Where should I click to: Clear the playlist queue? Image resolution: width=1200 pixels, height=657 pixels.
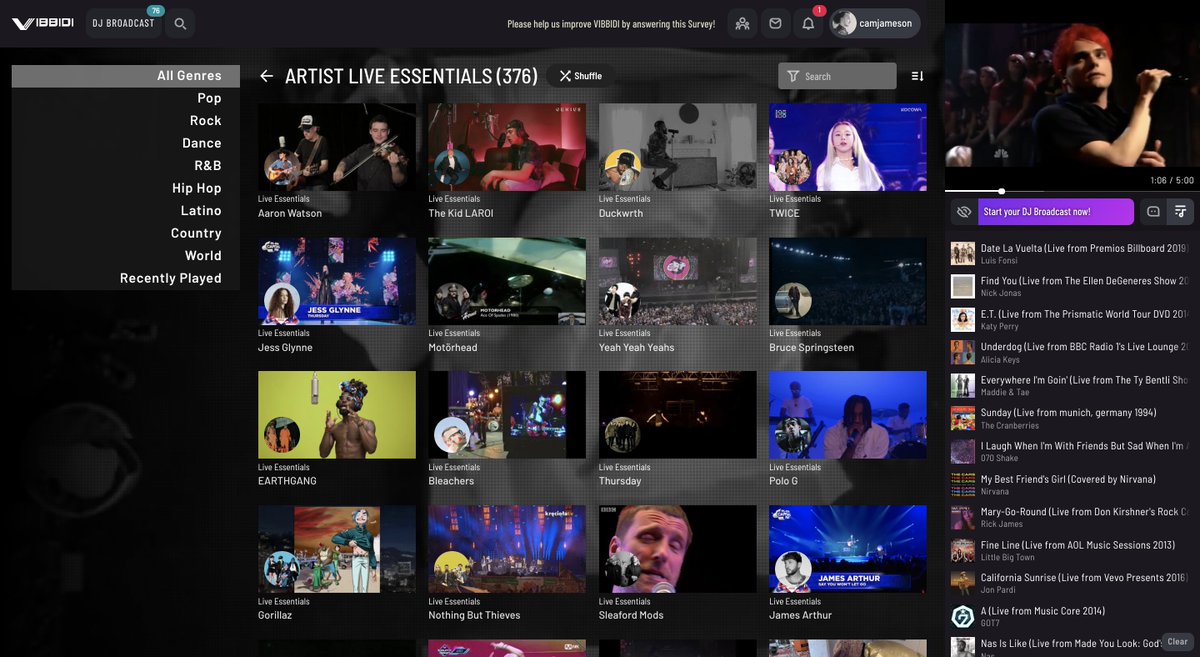(x=1178, y=642)
